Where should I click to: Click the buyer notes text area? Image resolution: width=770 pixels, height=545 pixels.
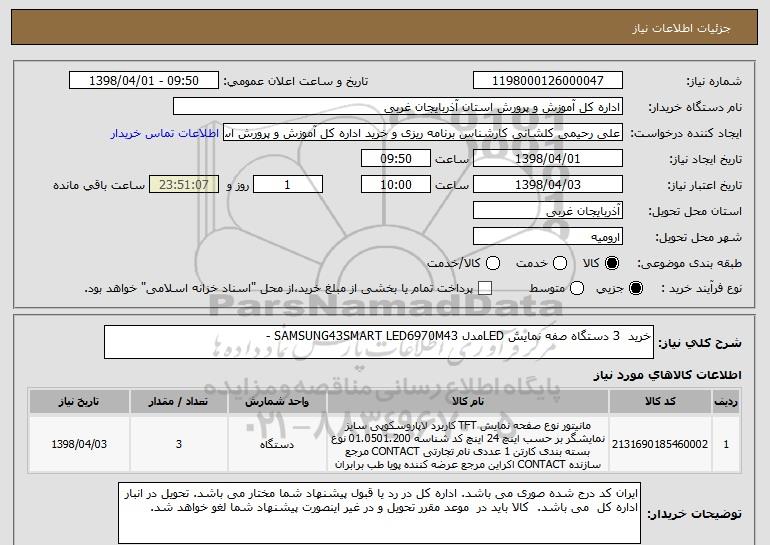(x=379, y=513)
